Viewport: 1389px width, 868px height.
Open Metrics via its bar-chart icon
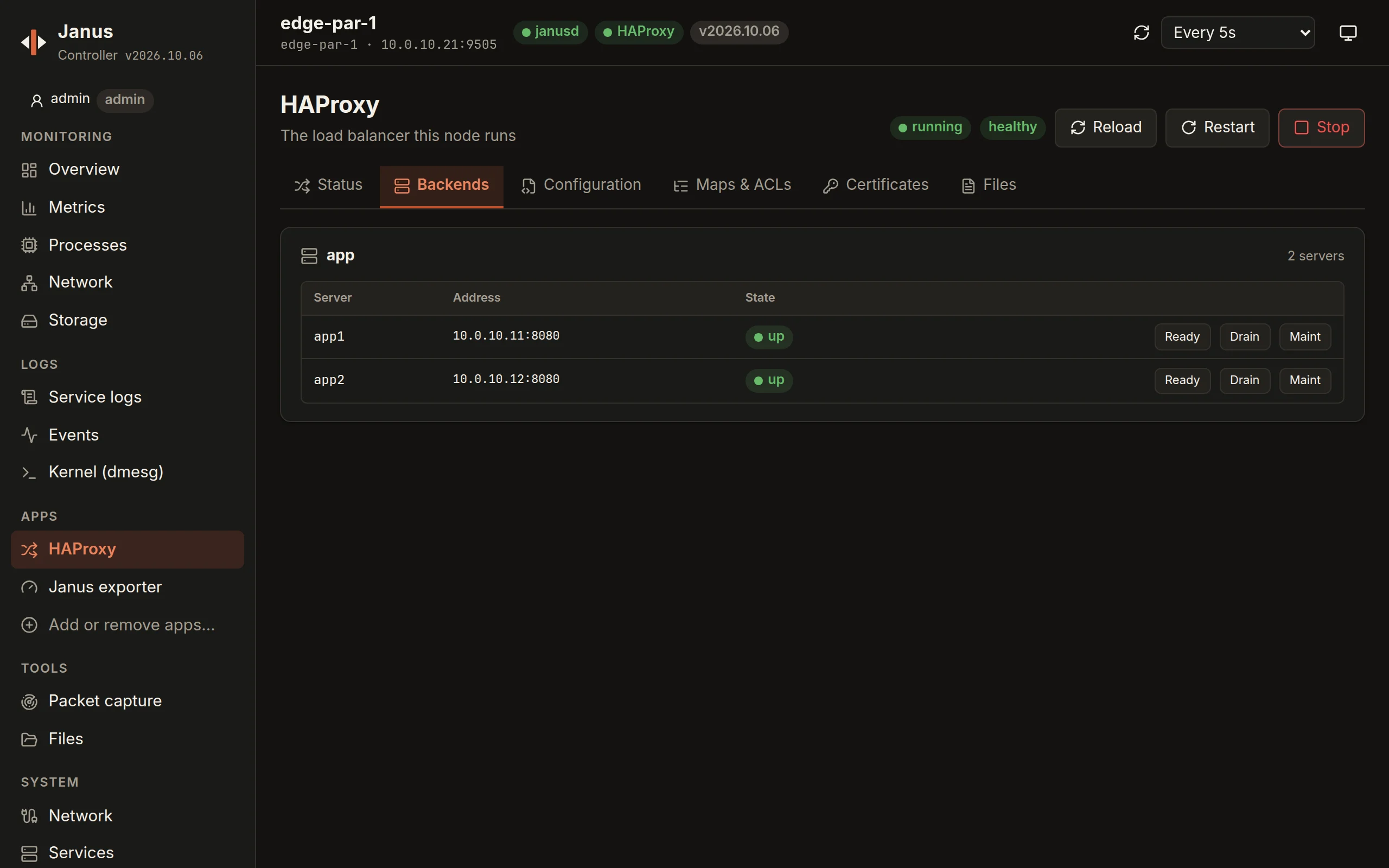click(x=29, y=208)
